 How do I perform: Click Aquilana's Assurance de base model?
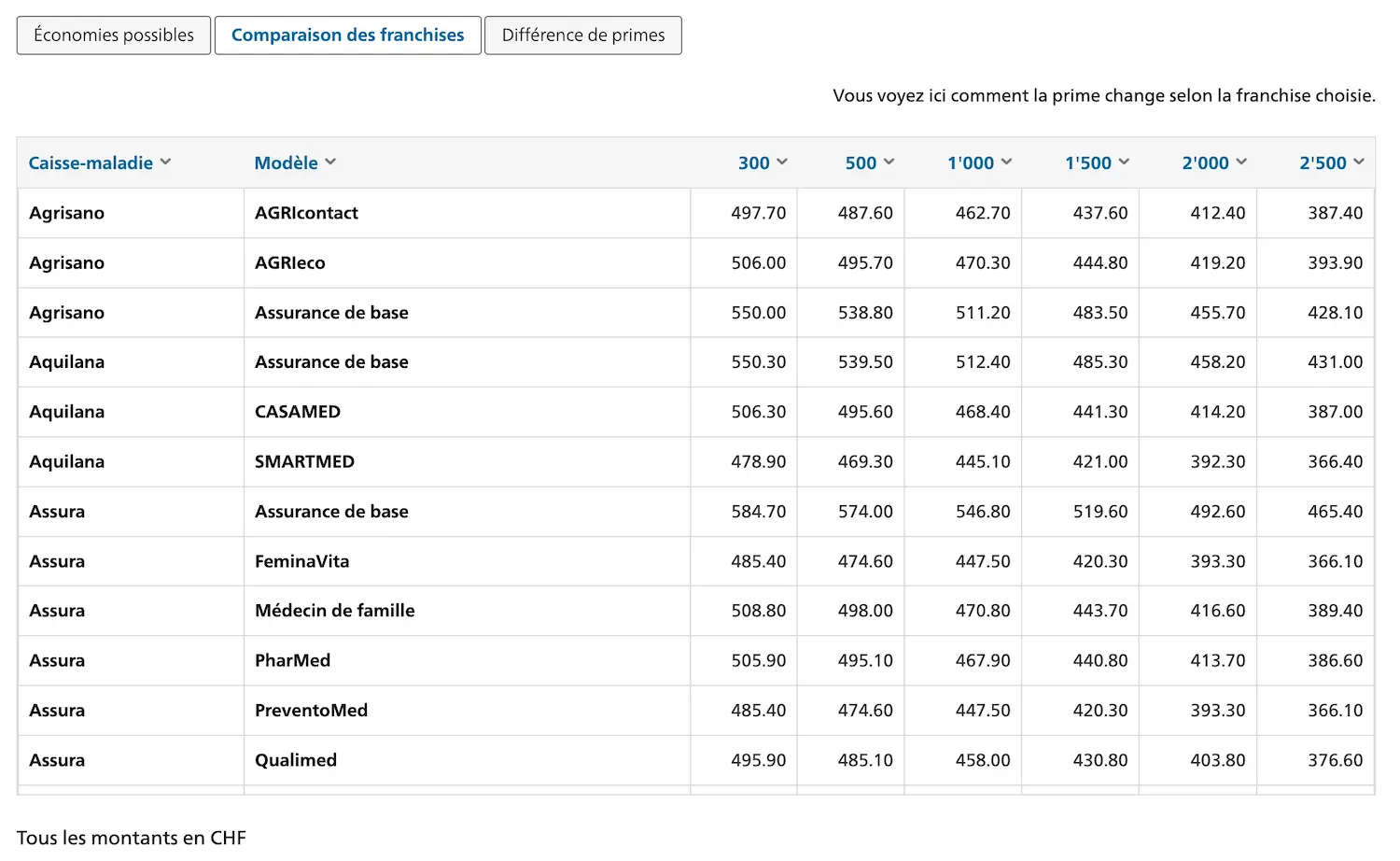[x=331, y=362]
